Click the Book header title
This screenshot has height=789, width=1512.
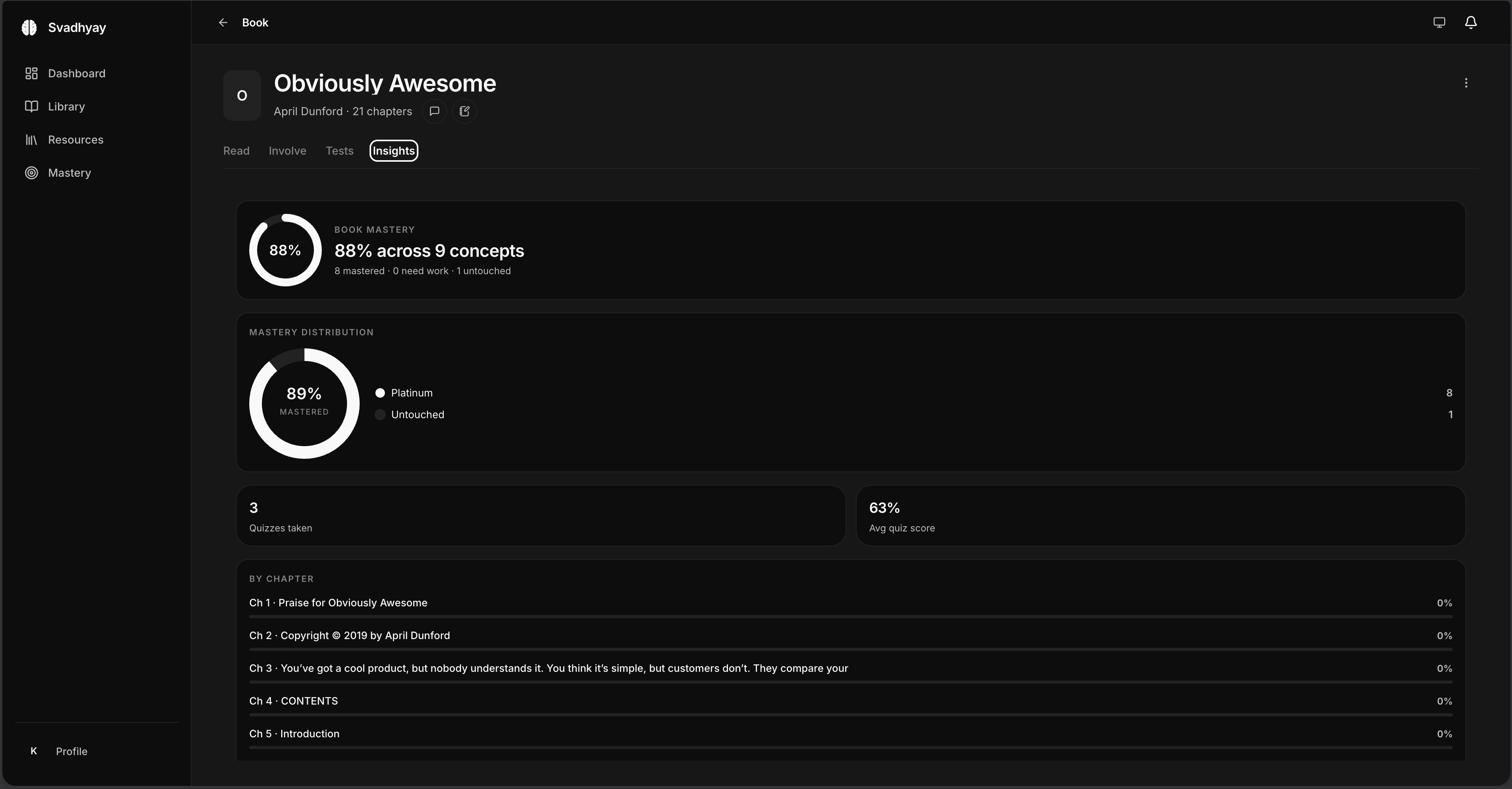coord(255,22)
